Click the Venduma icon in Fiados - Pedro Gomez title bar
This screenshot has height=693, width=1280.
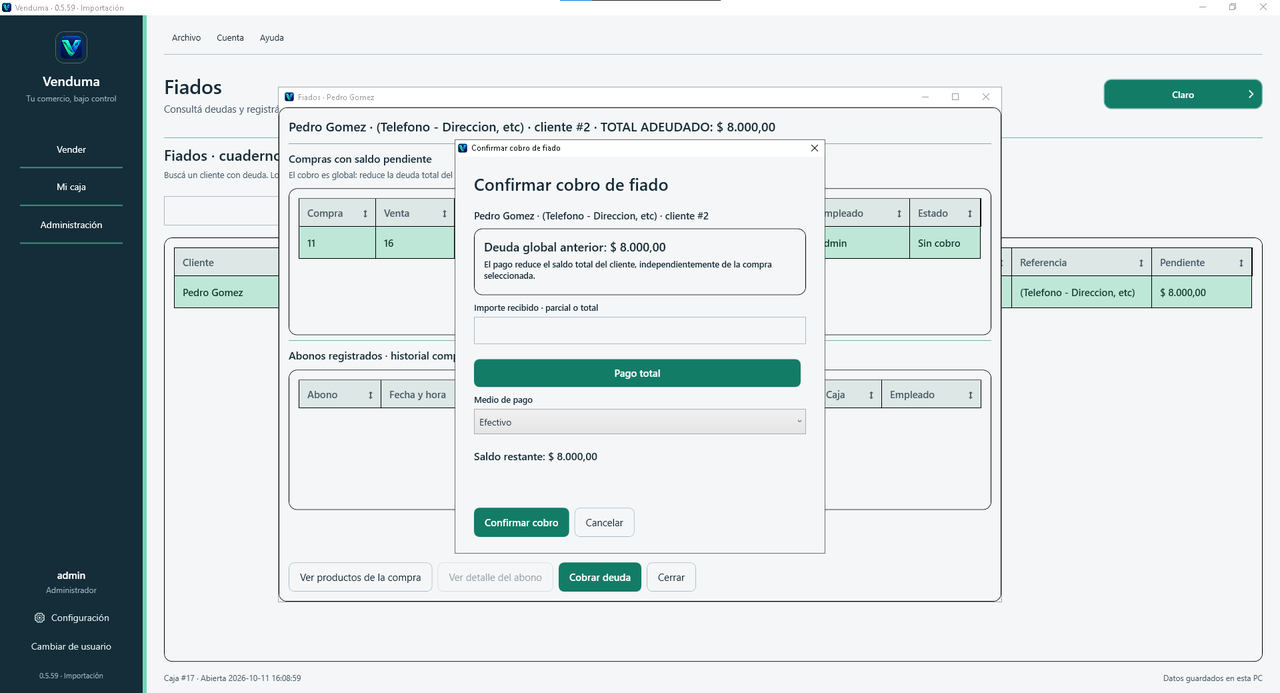[290, 97]
